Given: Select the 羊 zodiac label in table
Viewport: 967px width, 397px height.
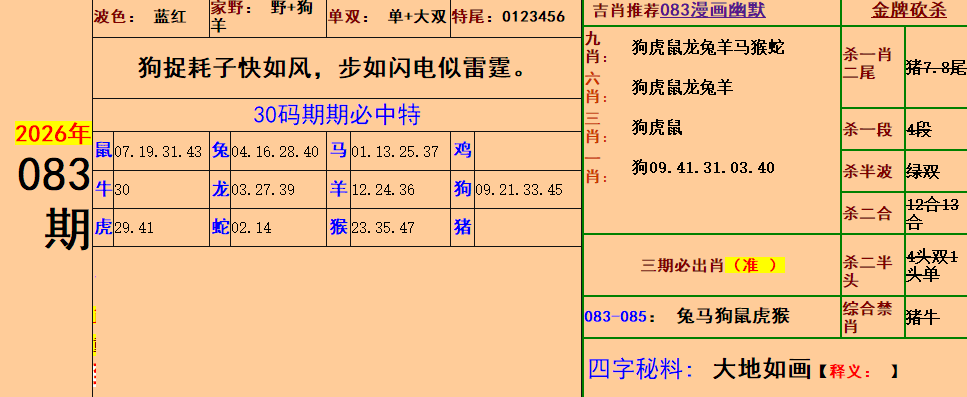Looking at the screenshot, I should pos(339,189).
